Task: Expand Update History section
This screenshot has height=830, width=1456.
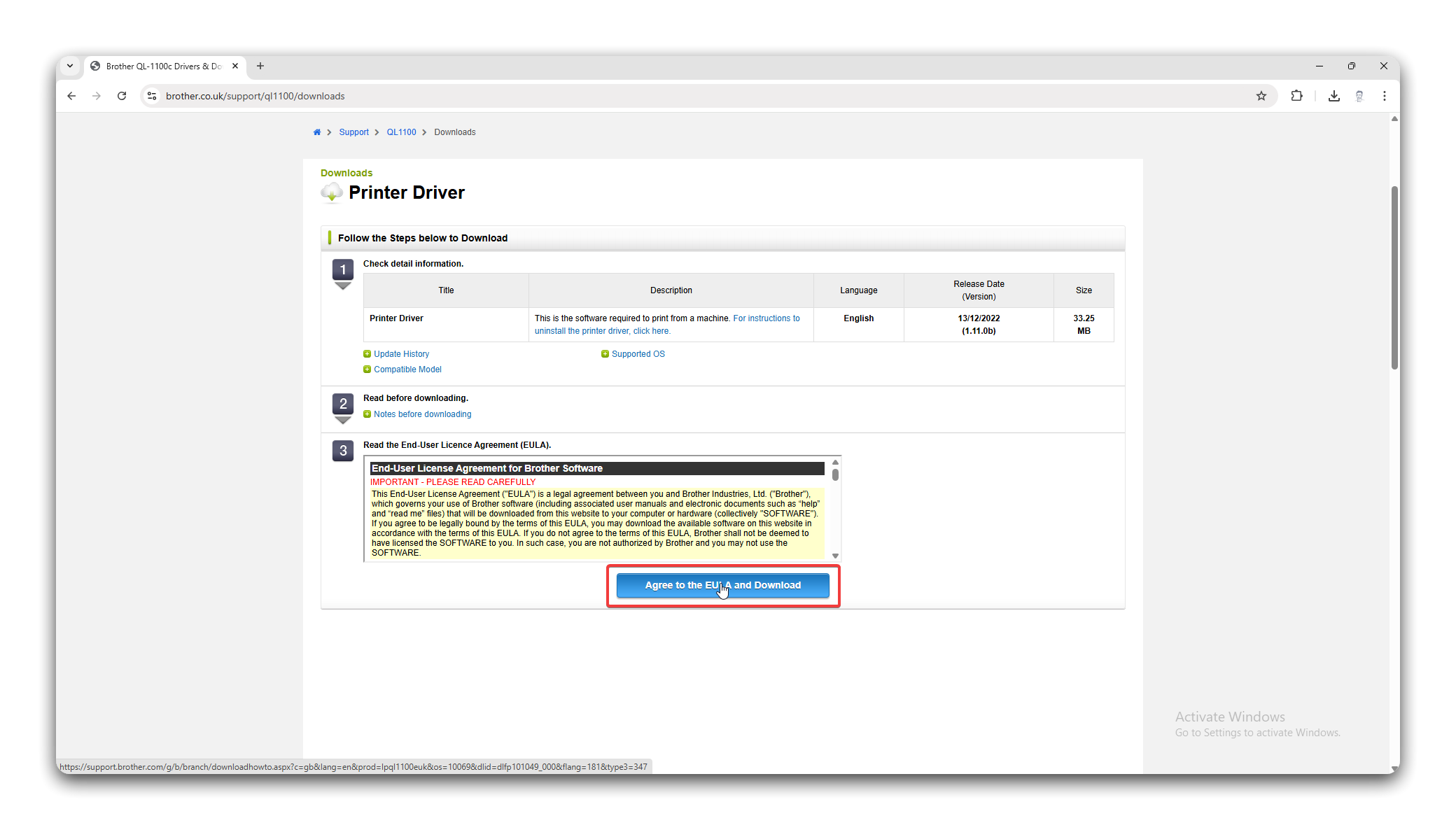Action: 401,354
